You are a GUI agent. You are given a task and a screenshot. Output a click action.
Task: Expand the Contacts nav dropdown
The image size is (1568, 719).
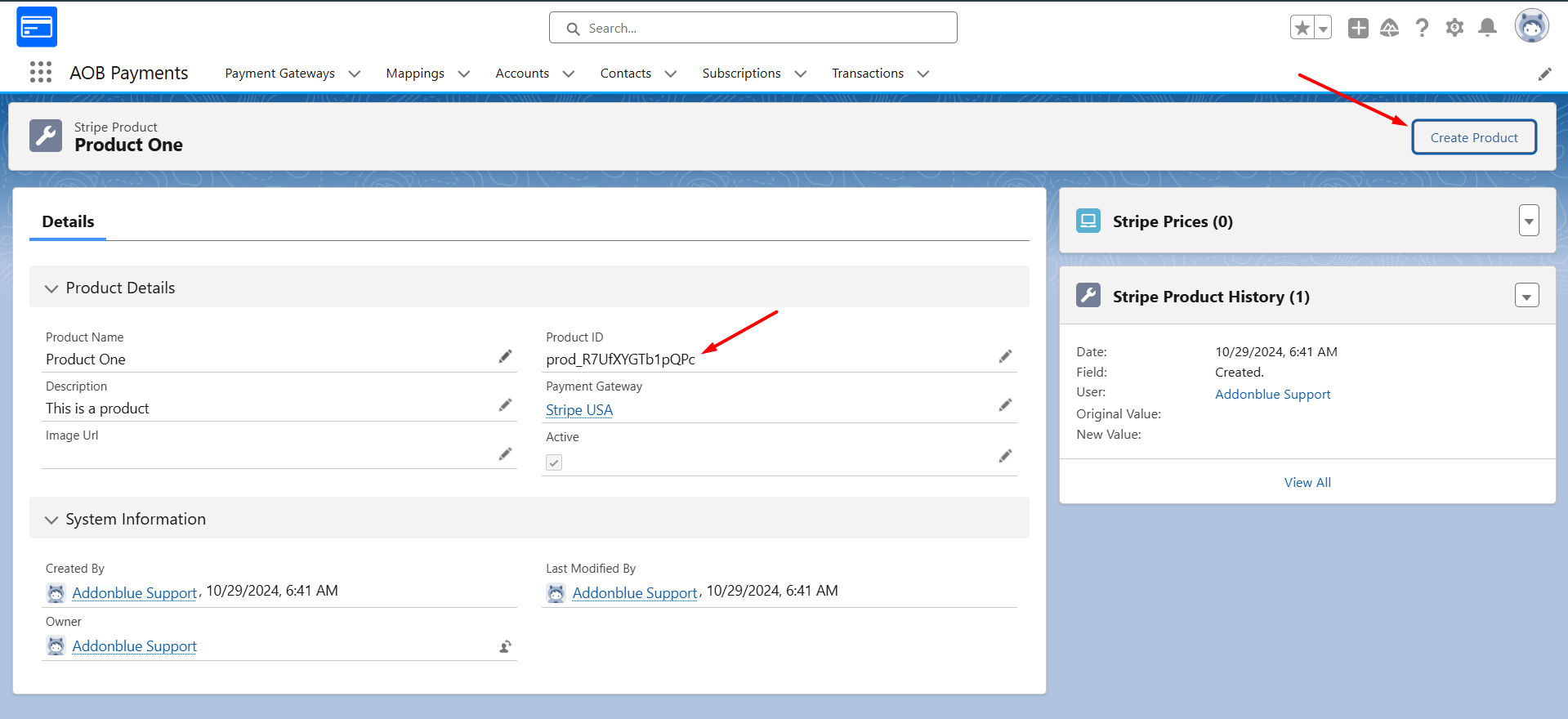click(671, 74)
